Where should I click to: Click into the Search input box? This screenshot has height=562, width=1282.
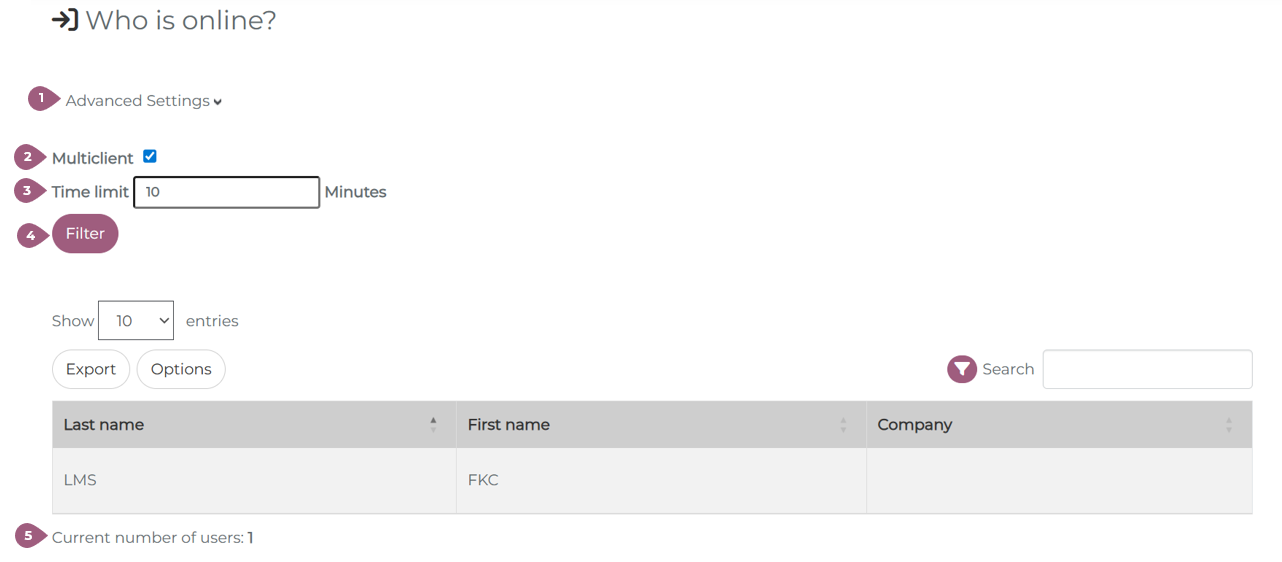click(1147, 369)
